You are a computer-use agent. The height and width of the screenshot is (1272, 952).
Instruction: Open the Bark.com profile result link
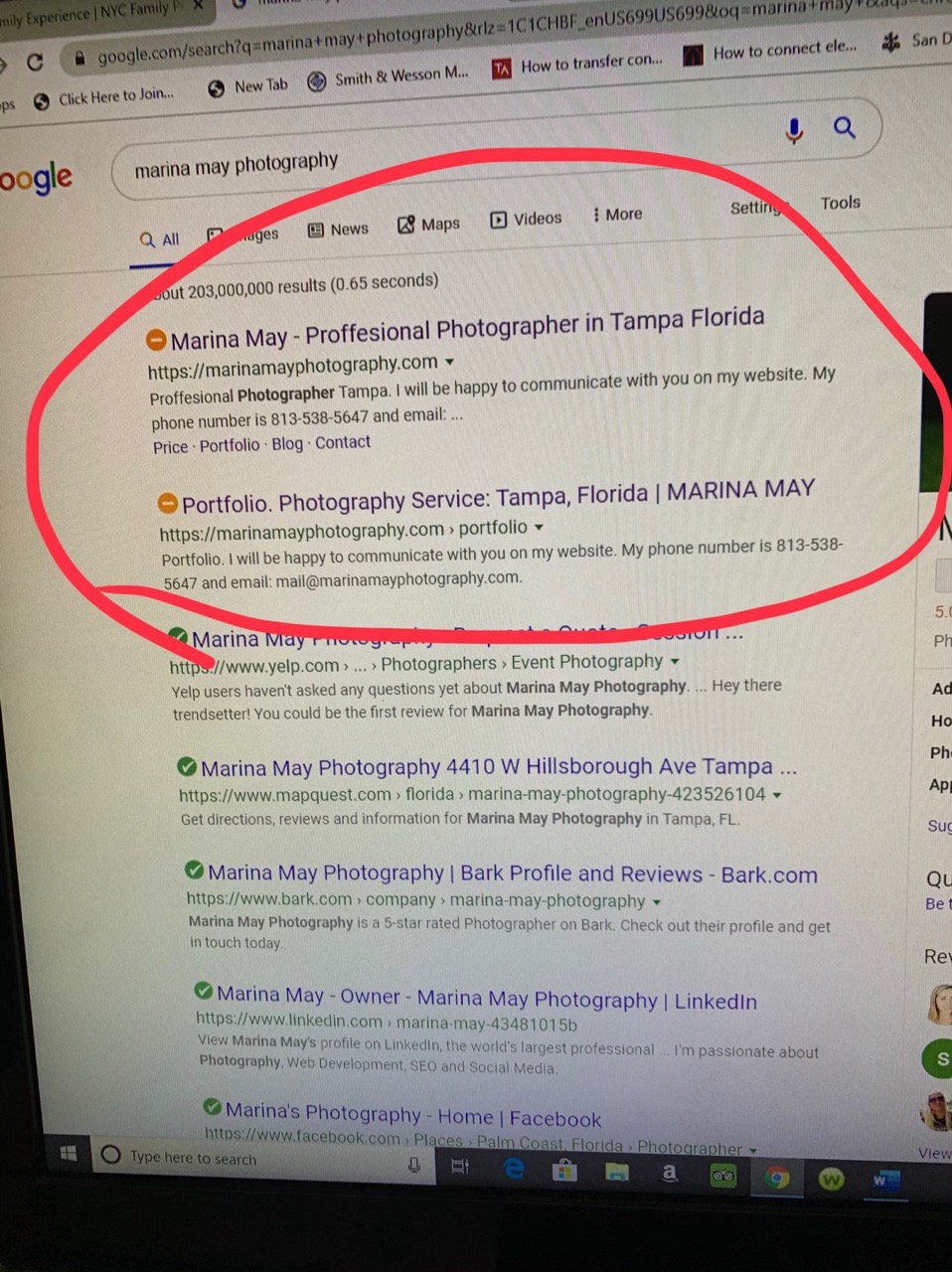point(512,874)
